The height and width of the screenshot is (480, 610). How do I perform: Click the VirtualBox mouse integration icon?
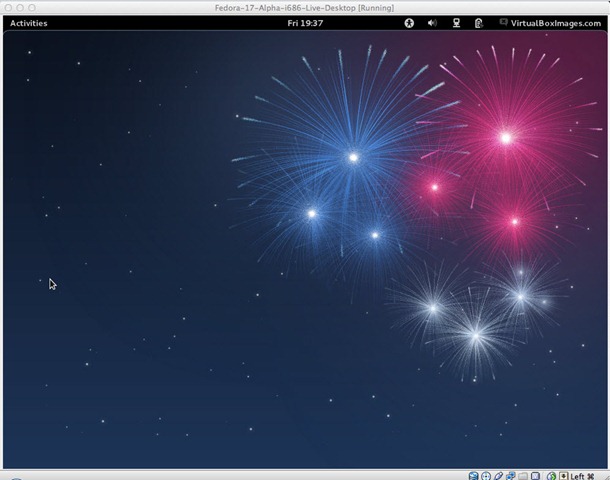pos(551,476)
